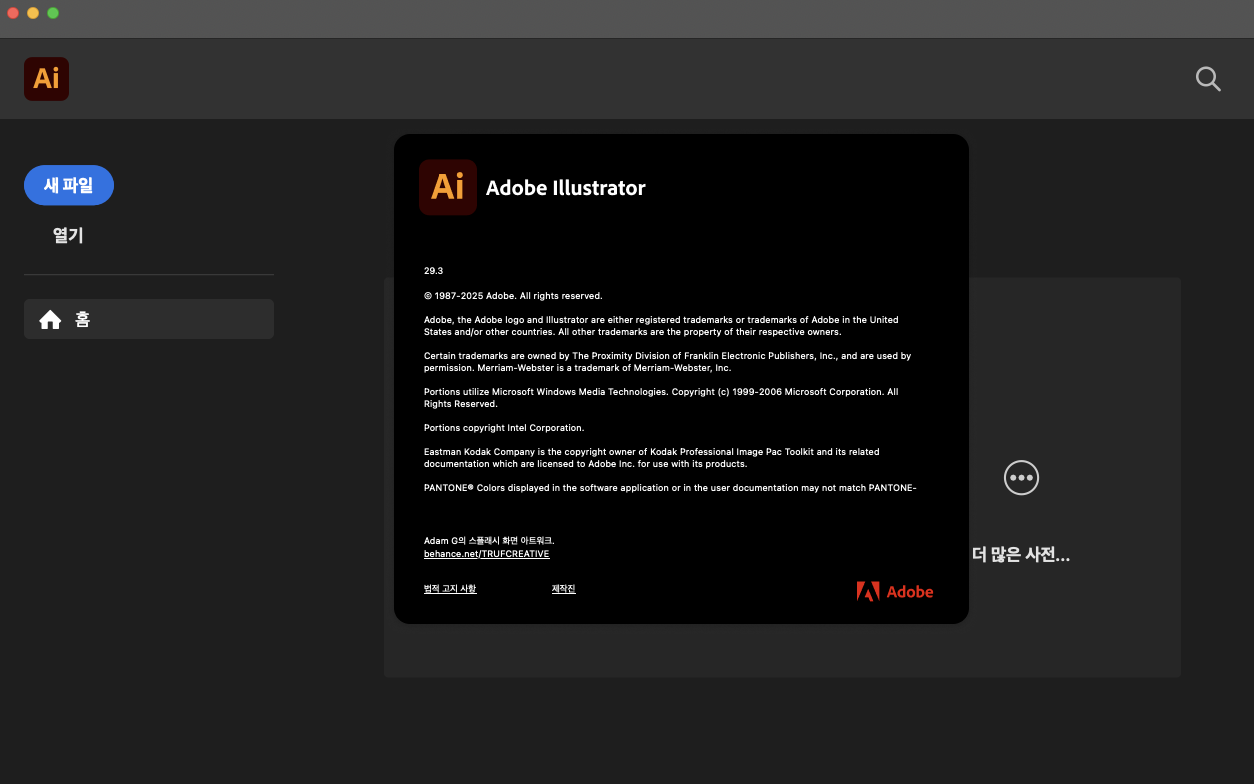Click the Adobe Illustrator title text
This screenshot has width=1254, height=784.
click(565, 188)
